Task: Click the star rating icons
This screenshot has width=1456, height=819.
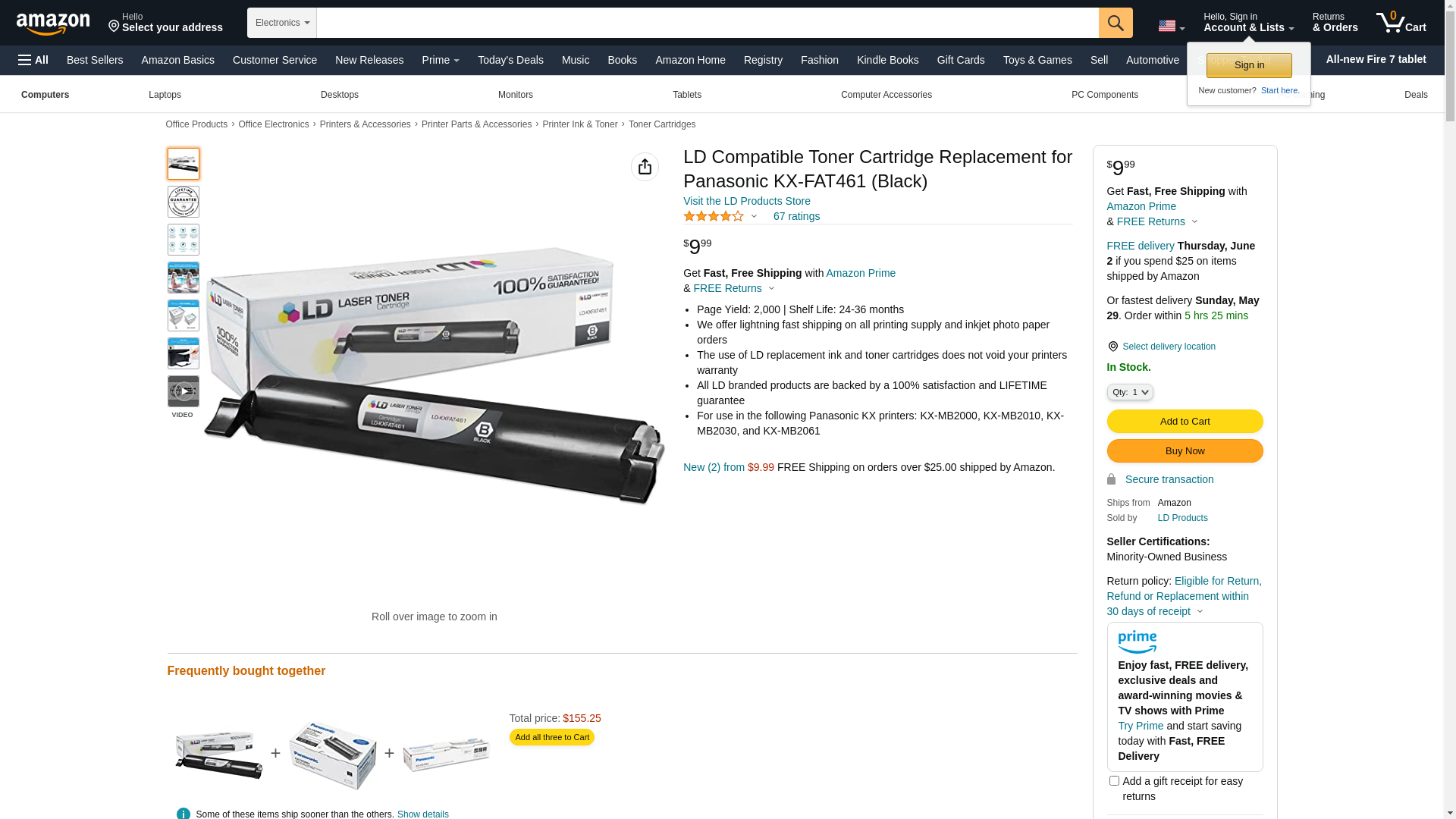Action: [x=714, y=216]
